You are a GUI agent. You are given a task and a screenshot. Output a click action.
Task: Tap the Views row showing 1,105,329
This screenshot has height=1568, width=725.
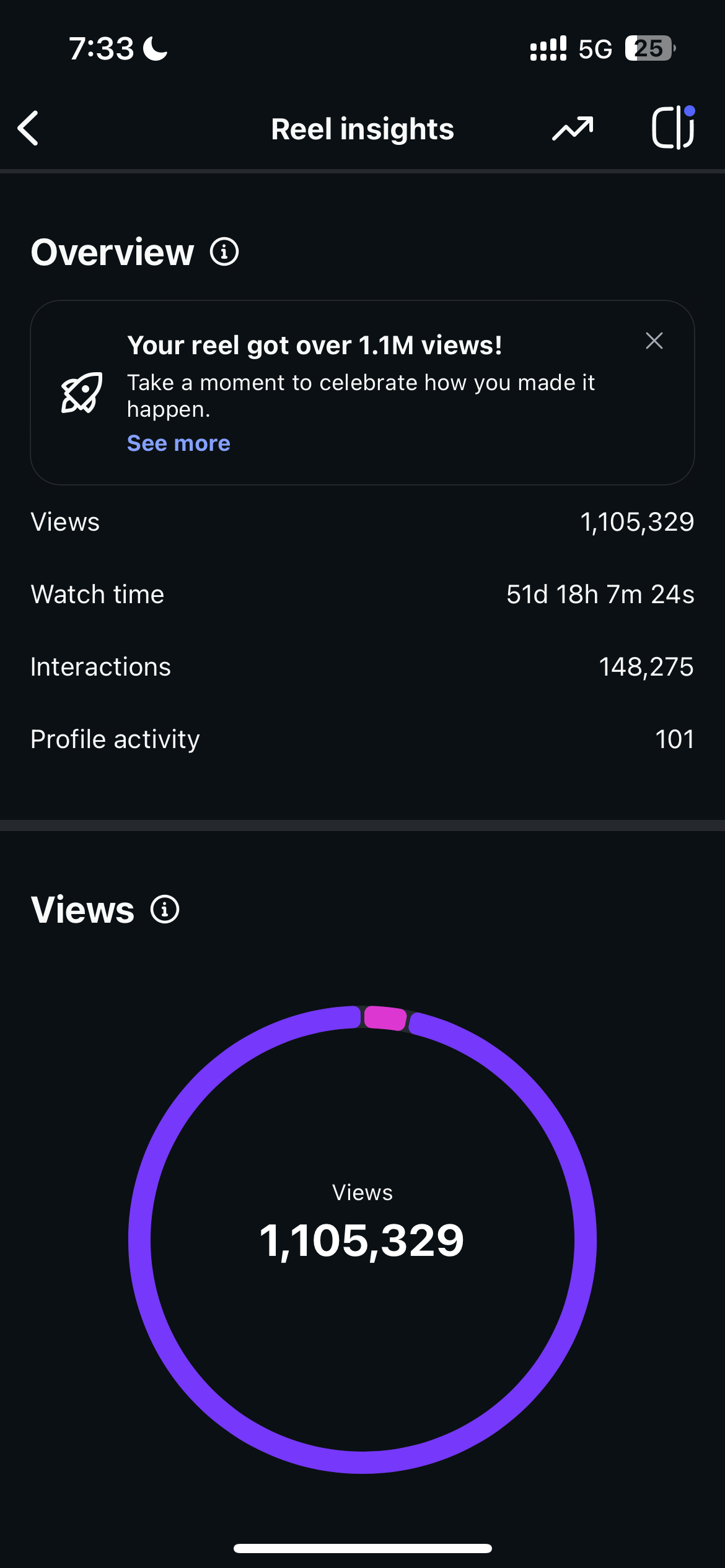(362, 522)
